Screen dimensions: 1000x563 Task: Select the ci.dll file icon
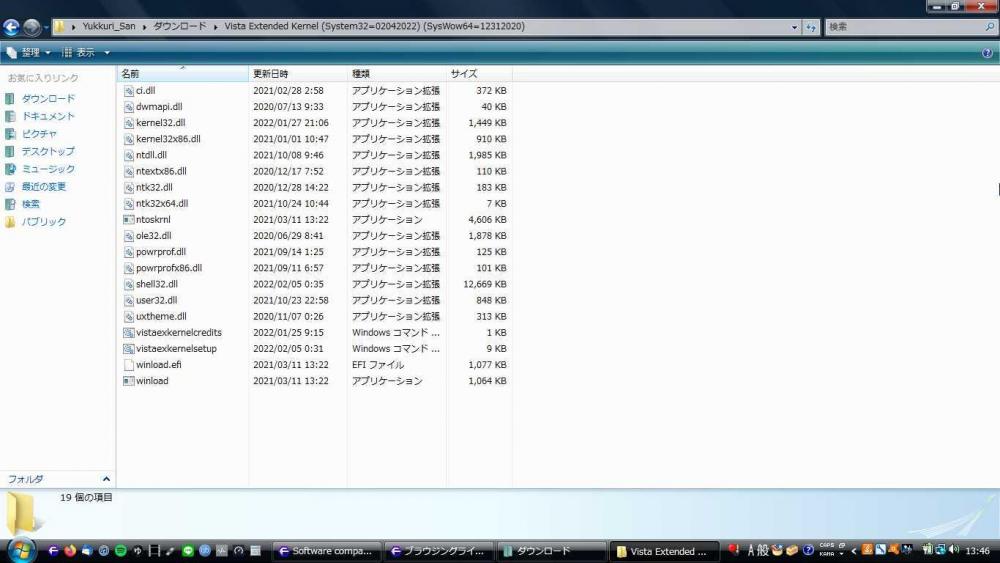click(x=128, y=91)
